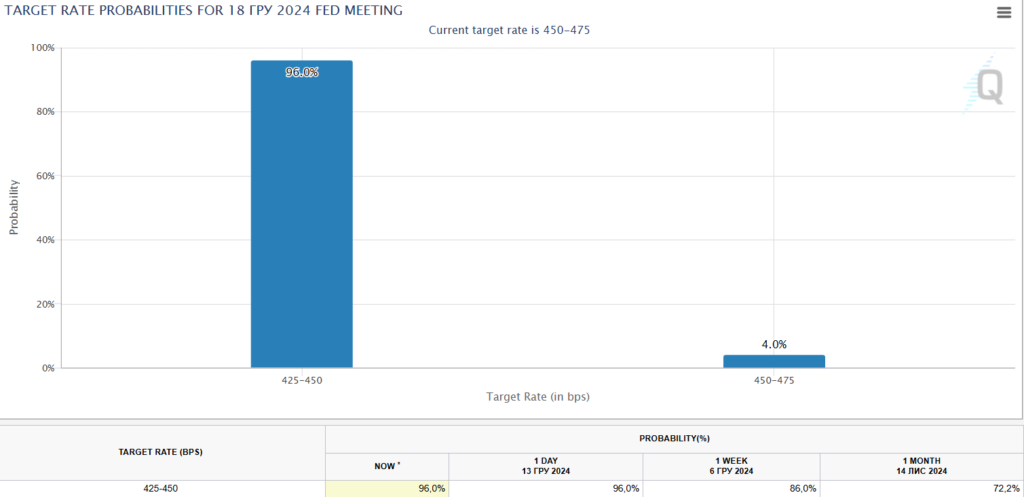
Task: Click the 450-475 x-axis label
Action: 774,381
